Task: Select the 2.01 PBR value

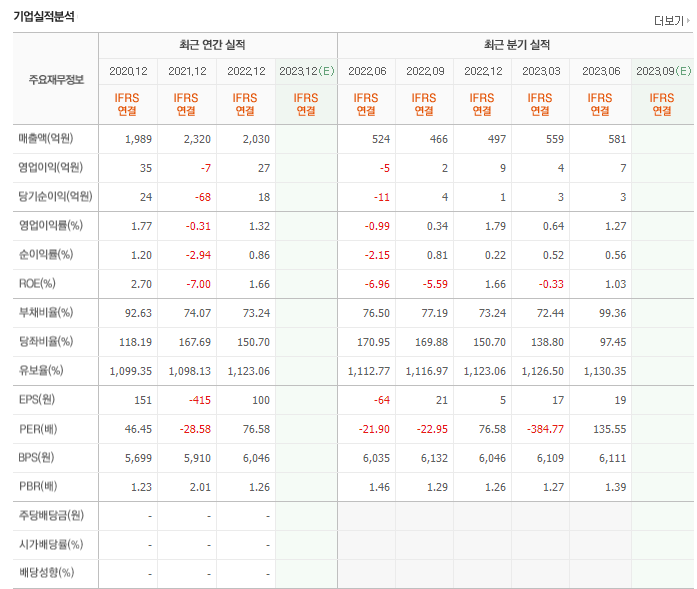Action: [200, 487]
